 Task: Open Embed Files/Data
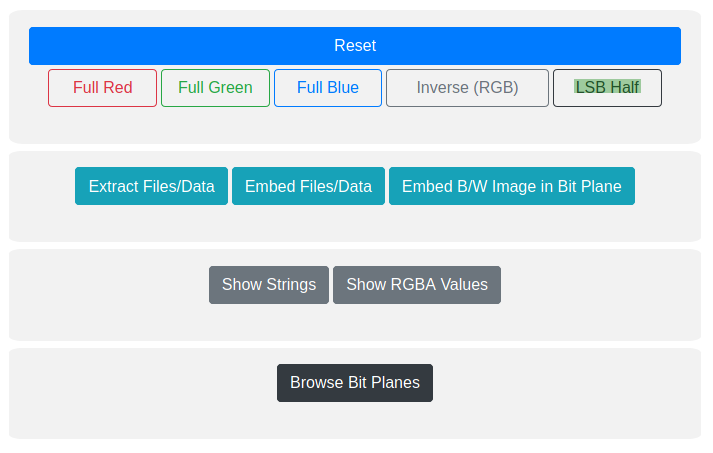308,186
